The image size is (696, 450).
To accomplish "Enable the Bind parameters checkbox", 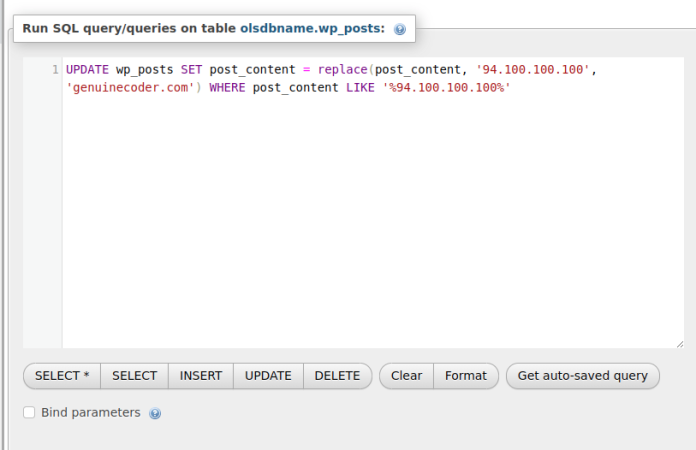I will pos(29,412).
